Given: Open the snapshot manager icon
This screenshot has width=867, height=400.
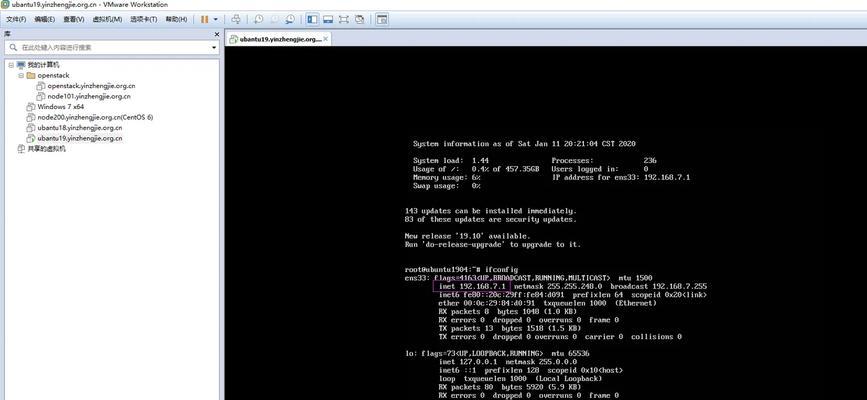Looking at the screenshot, I should (x=290, y=19).
